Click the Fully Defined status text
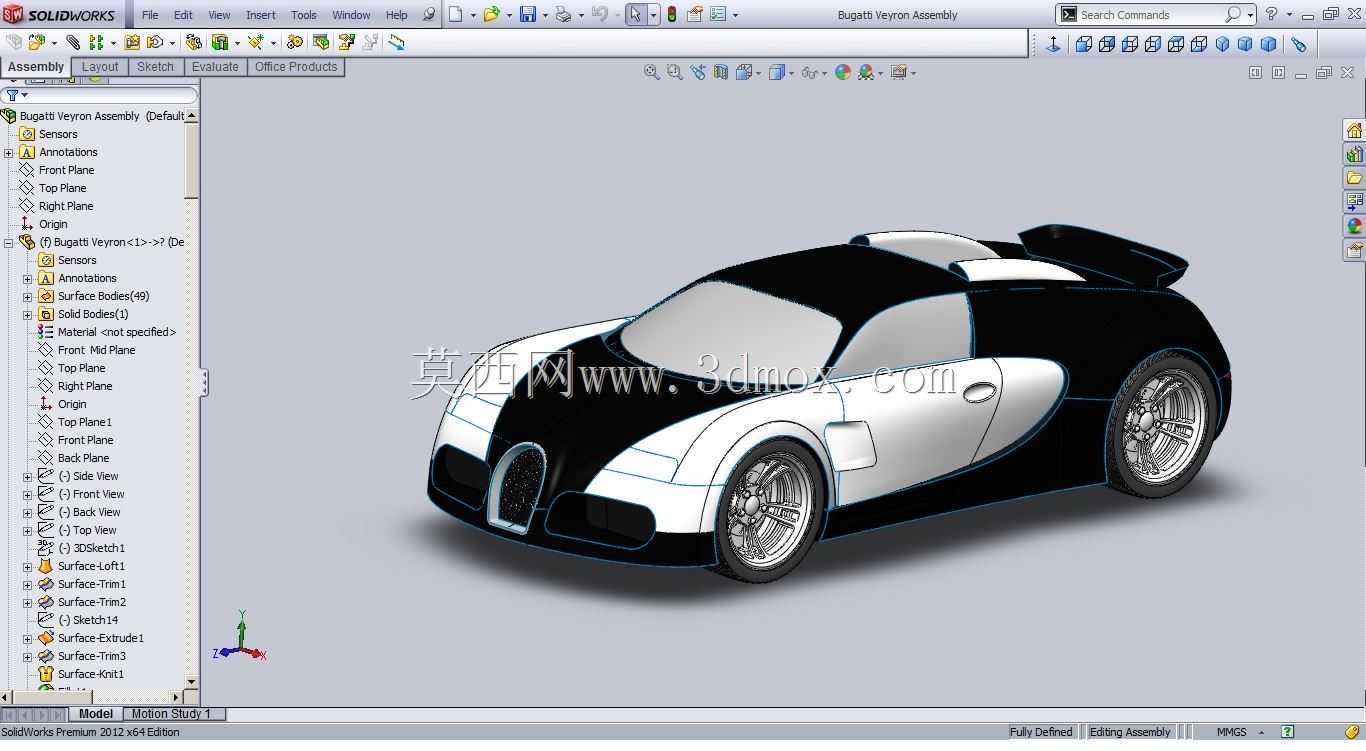 pyautogui.click(x=1041, y=732)
